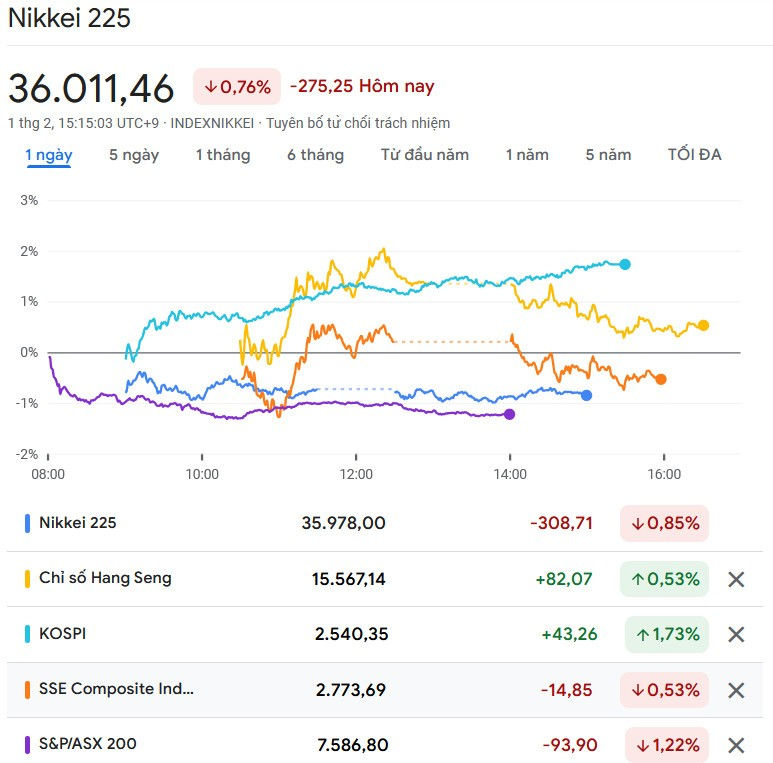Select the 1 ngày time range tab

point(48,155)
